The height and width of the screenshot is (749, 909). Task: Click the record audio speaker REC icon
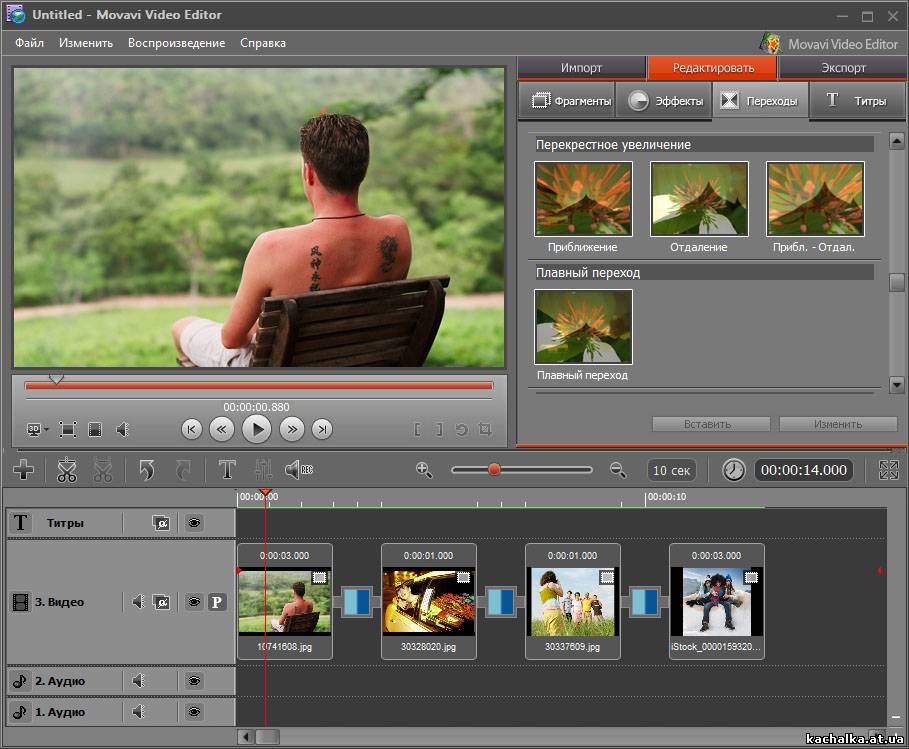pos(299,470)
